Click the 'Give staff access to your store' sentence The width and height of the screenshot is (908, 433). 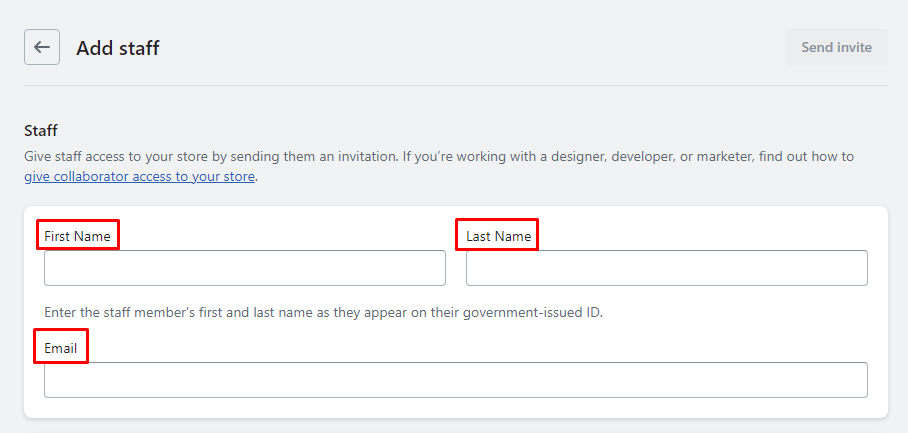[130, 157]
